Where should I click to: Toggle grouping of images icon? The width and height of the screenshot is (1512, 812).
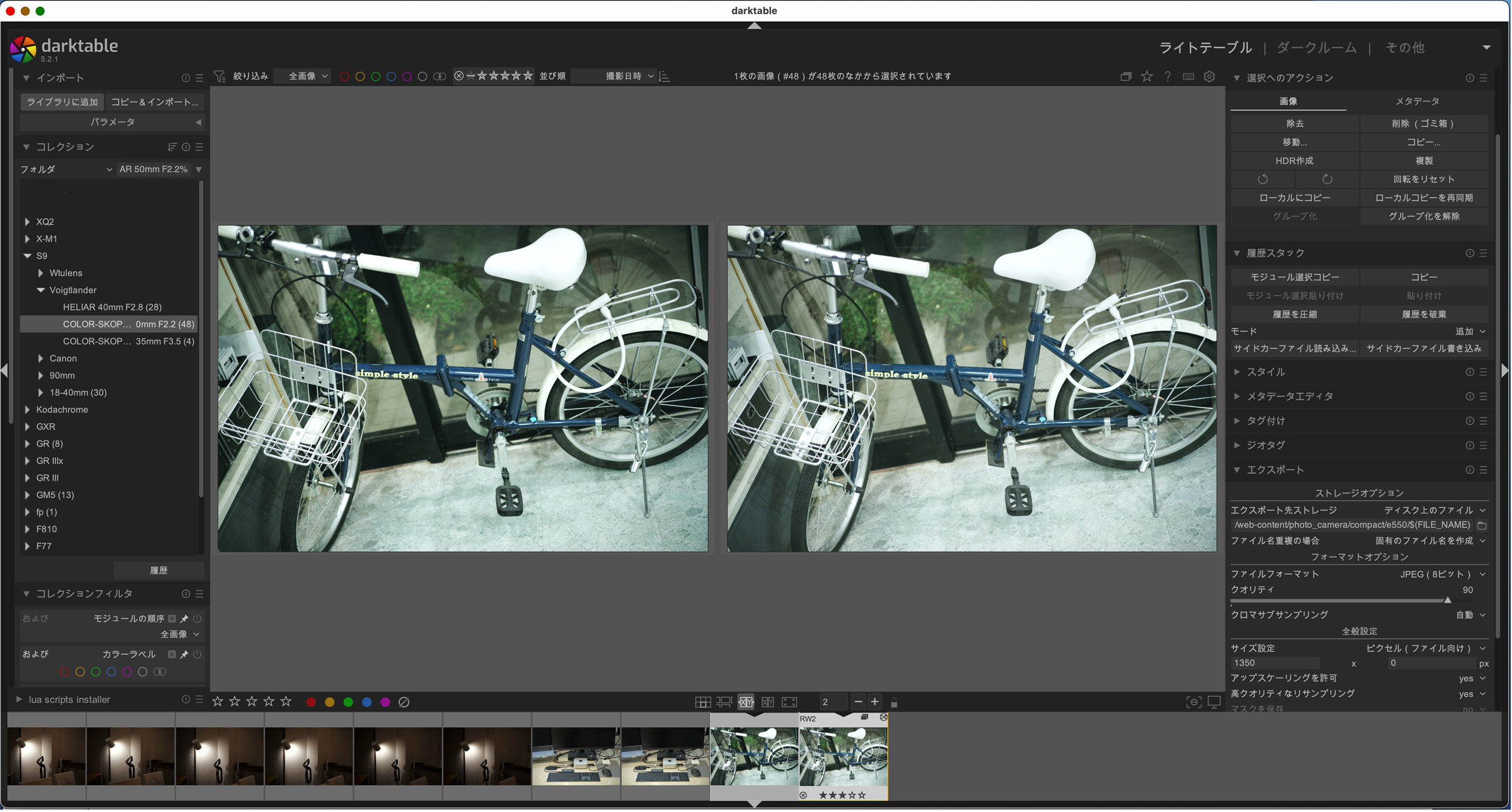pos(1126,77)
